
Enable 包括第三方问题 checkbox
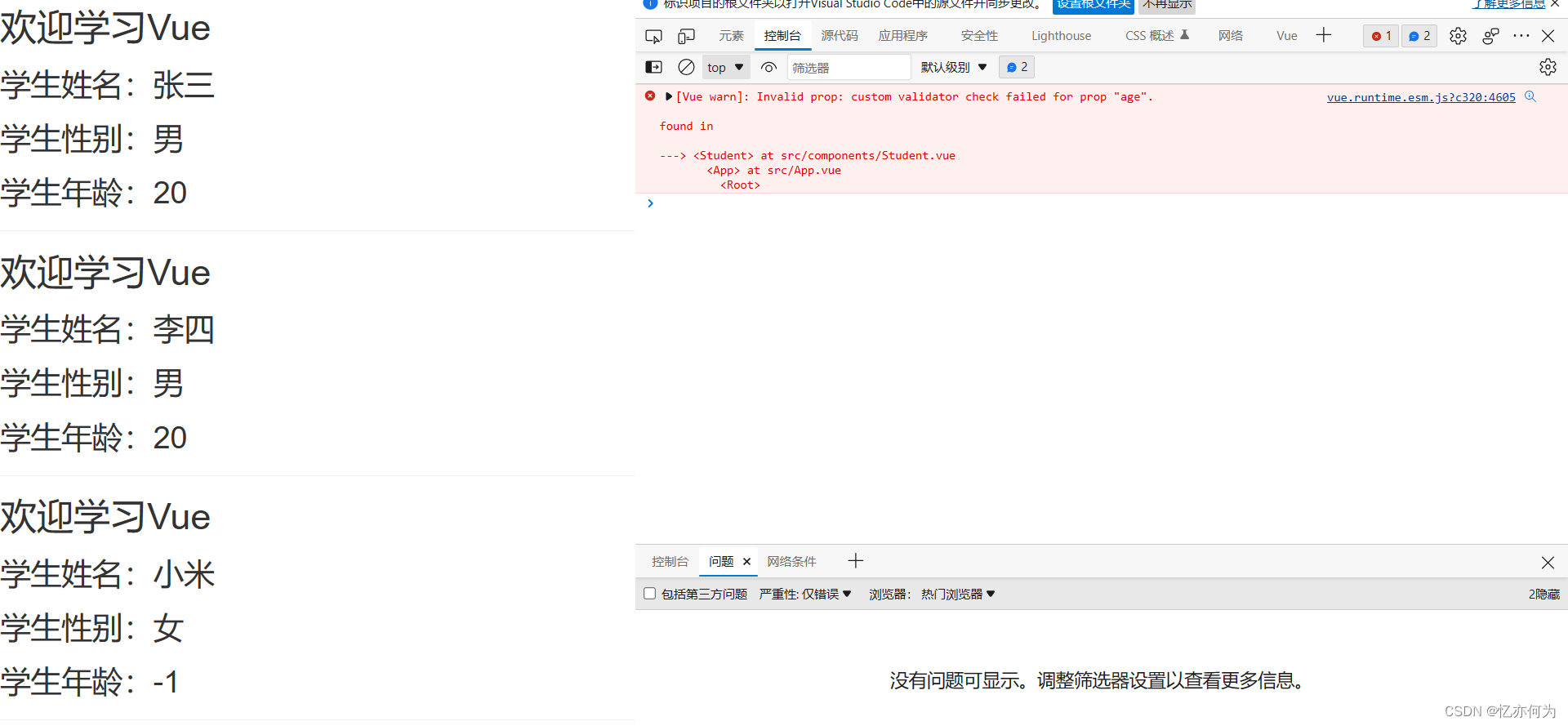650,594
